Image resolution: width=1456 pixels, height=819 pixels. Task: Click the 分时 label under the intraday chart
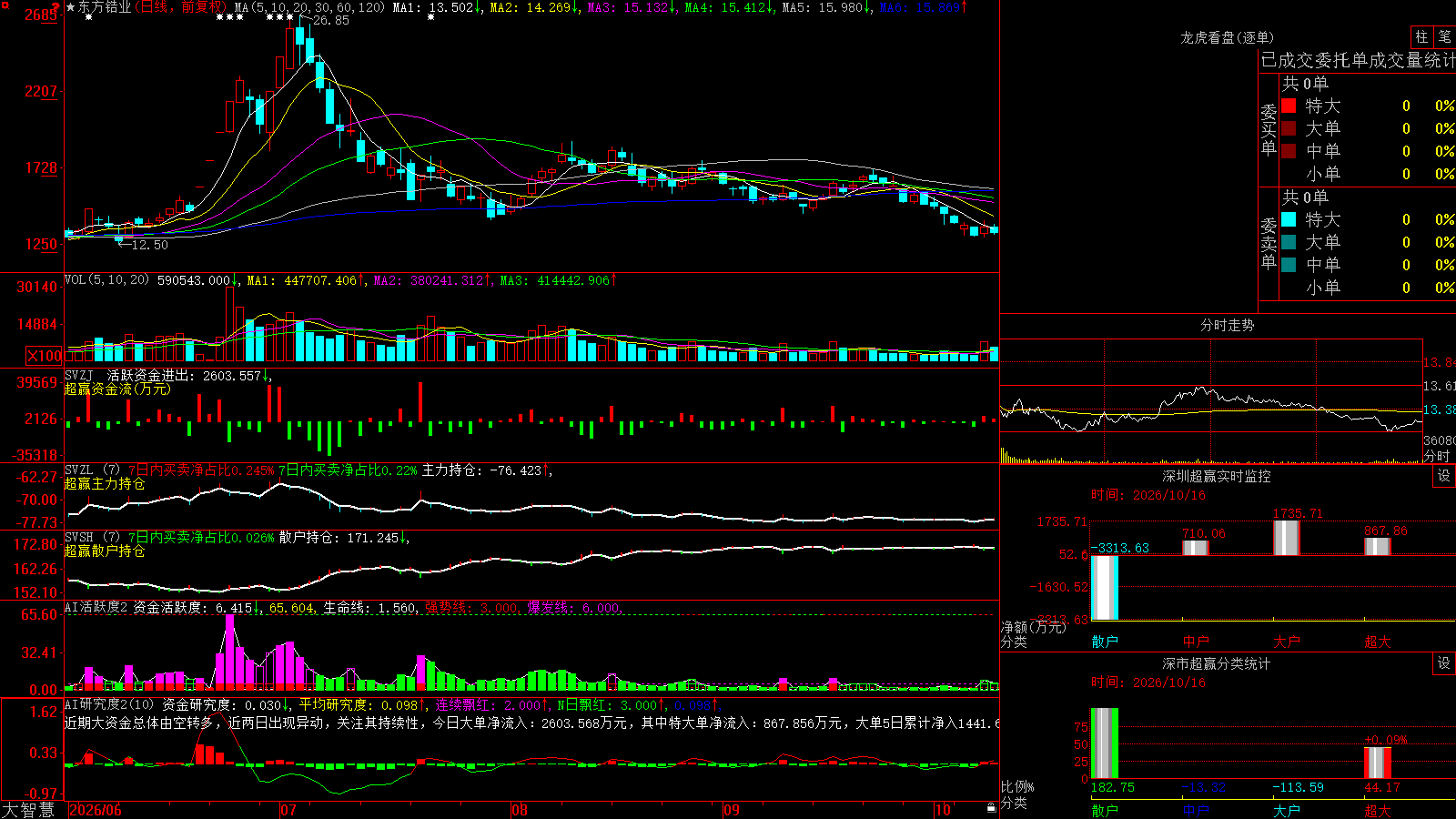(1437, 456)
